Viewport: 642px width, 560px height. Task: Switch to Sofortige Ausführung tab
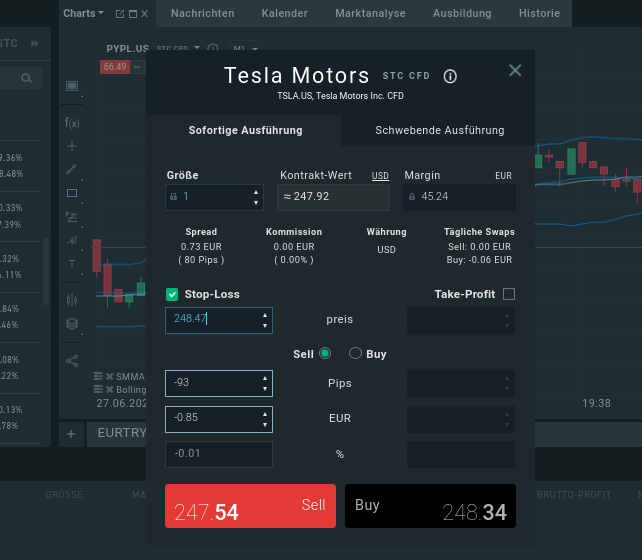244,130
